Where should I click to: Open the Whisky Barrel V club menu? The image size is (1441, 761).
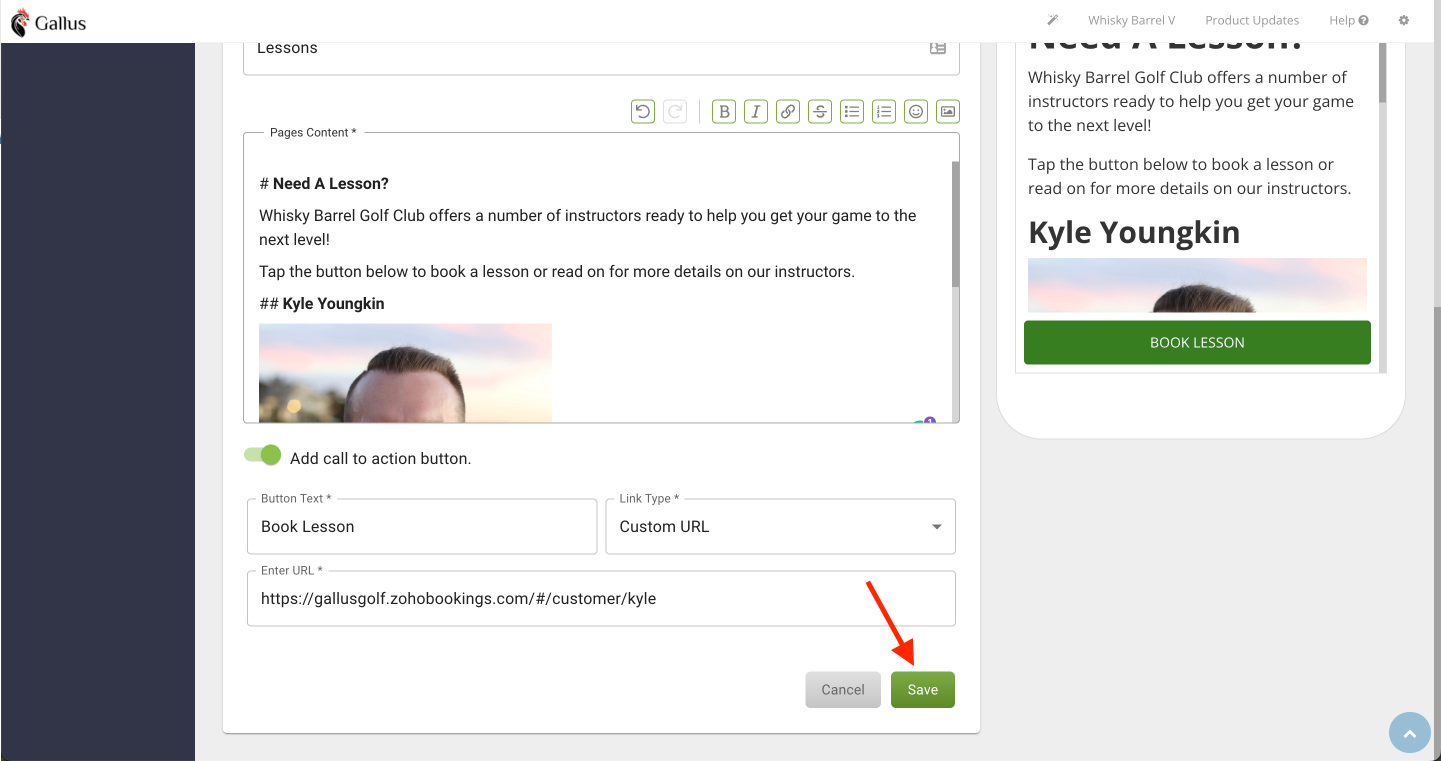(1132, 20)
